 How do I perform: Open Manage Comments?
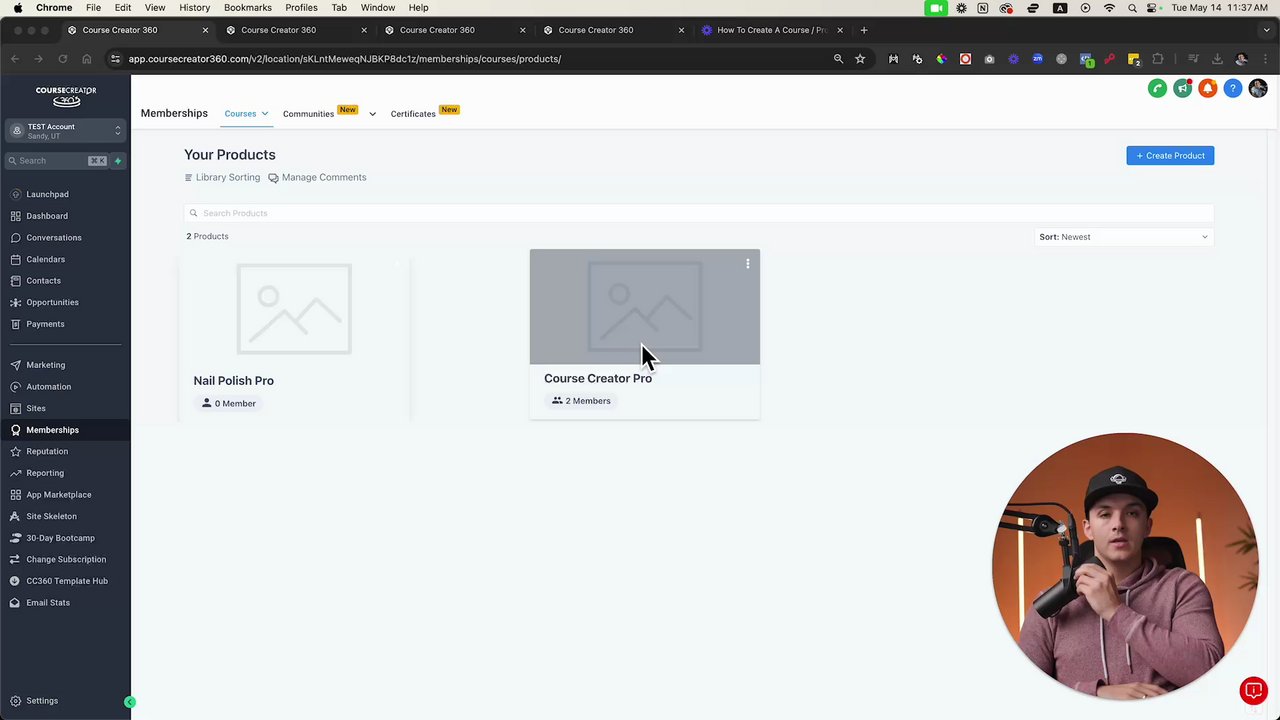(317, 178)
